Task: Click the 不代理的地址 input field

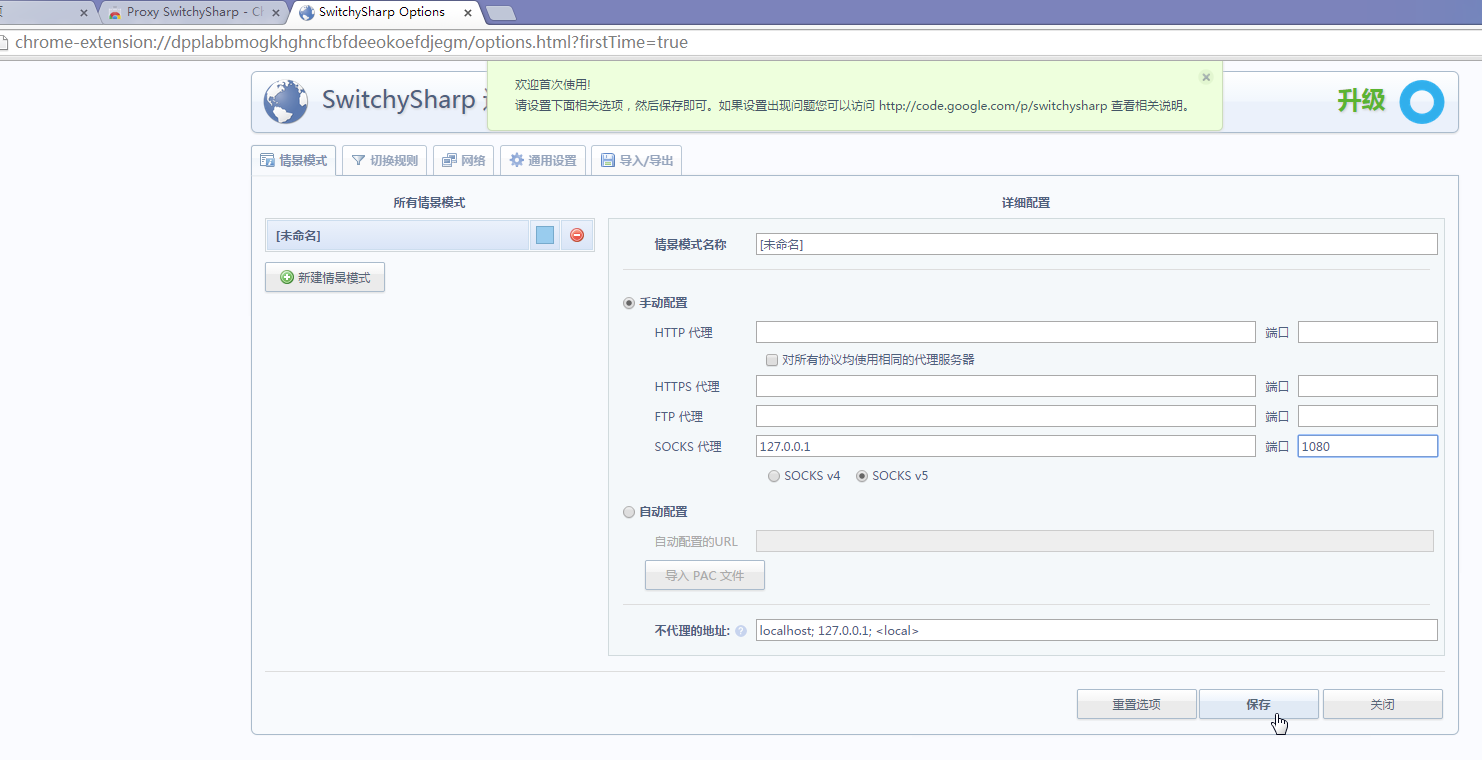Action: (1097, 630)
